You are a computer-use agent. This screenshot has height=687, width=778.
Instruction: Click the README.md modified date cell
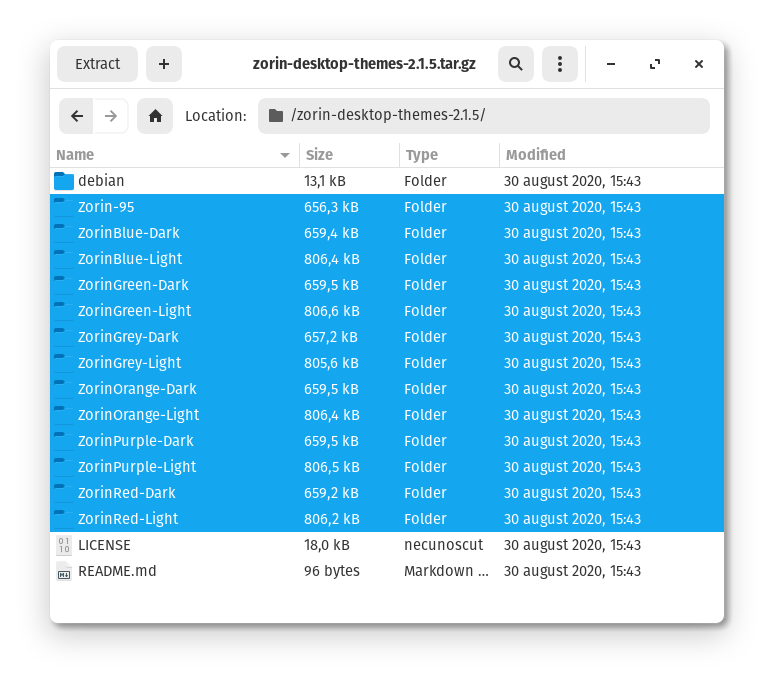click(x=573, y=571)
